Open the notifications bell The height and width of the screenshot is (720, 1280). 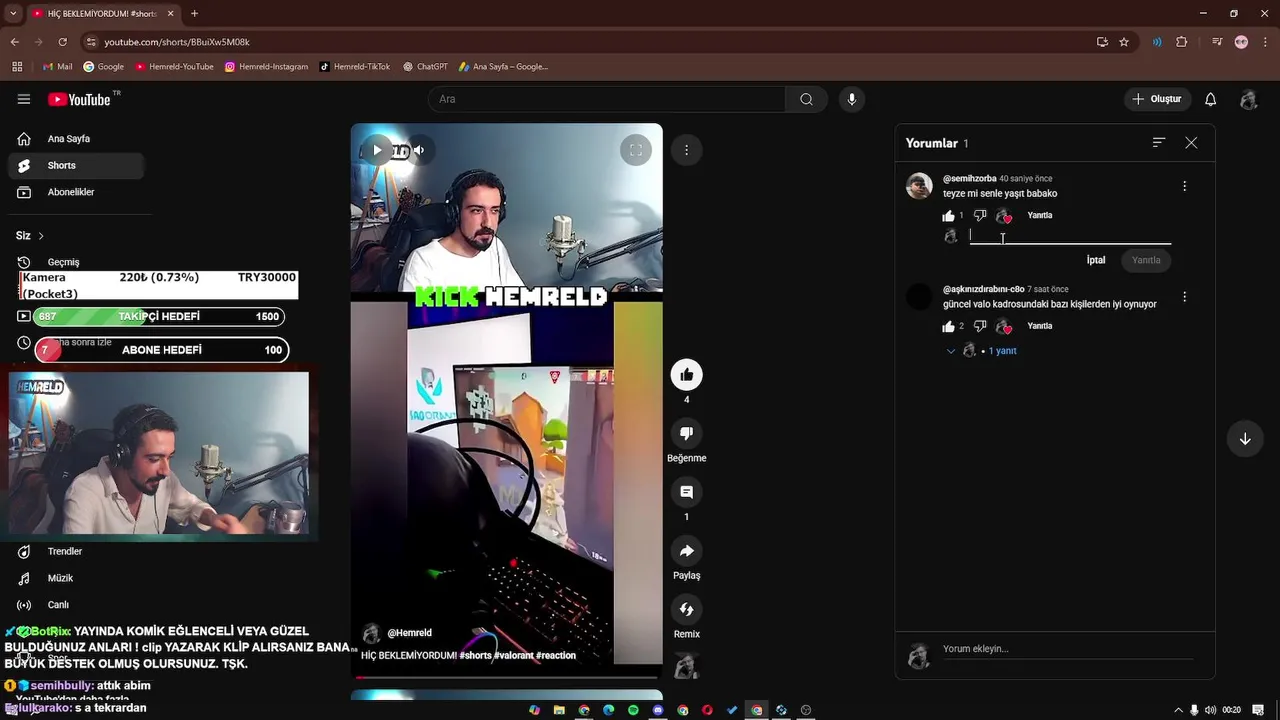point(1210,99)
